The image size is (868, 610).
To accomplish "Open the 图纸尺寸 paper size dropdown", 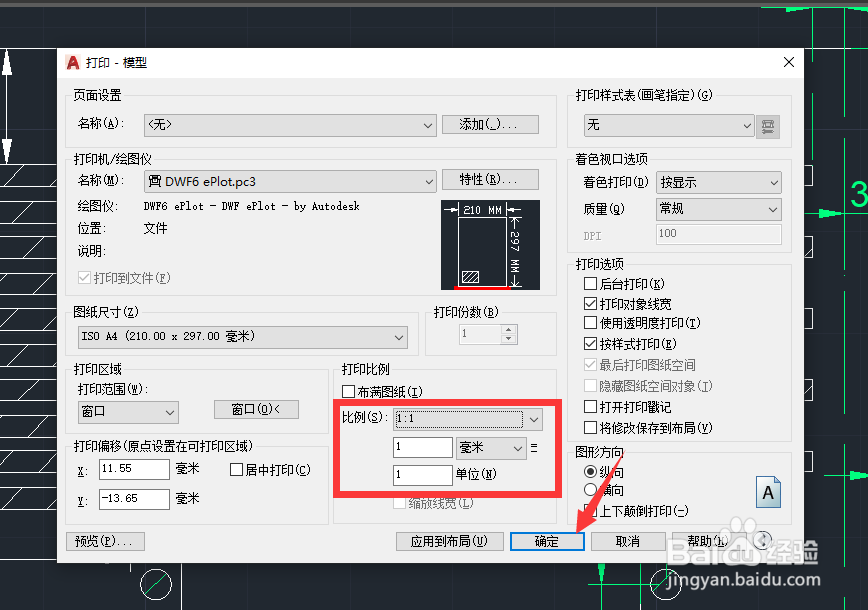I will pos(400,338).
